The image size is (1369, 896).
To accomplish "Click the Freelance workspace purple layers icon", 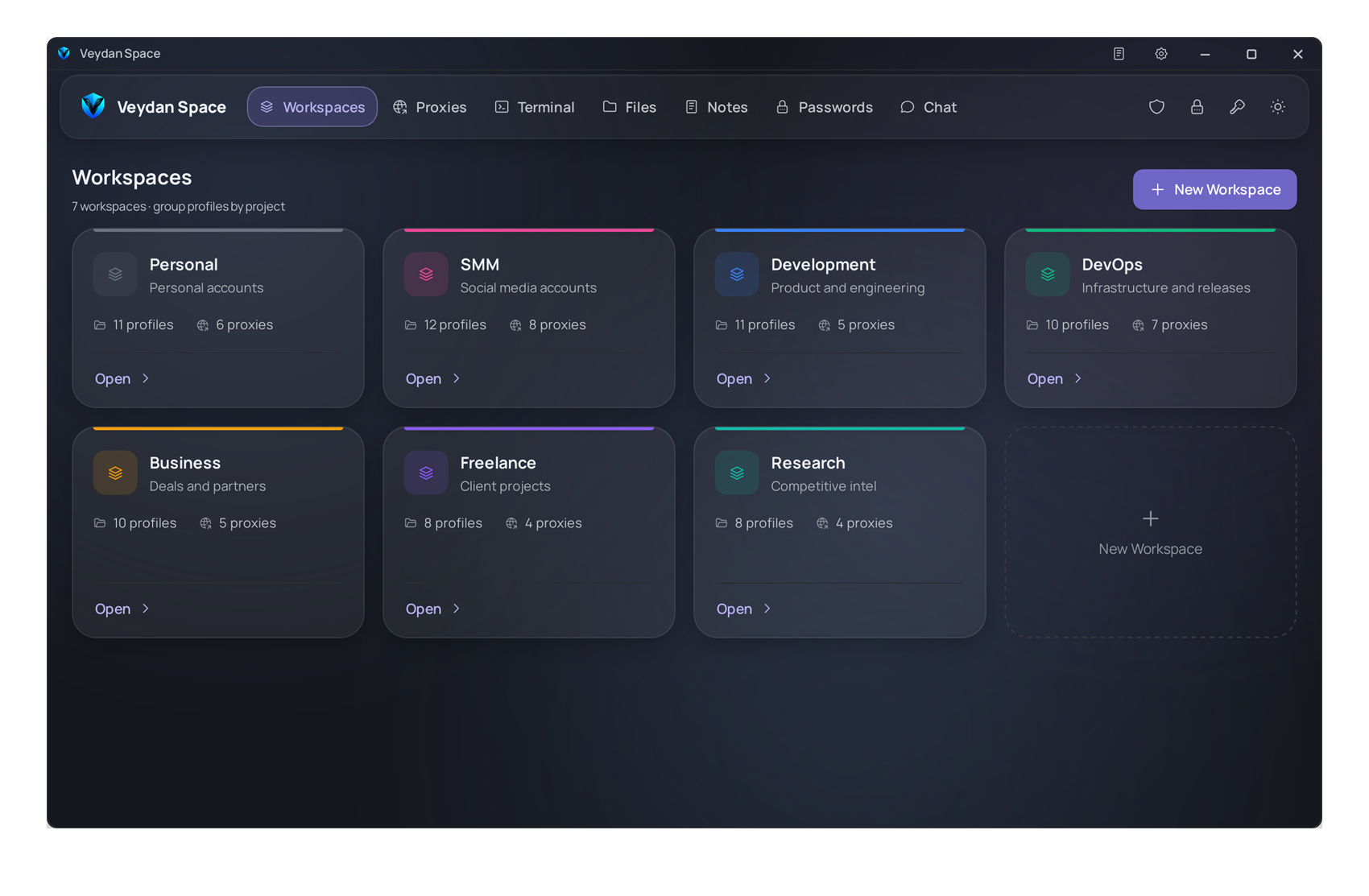I will coord(426,473).
